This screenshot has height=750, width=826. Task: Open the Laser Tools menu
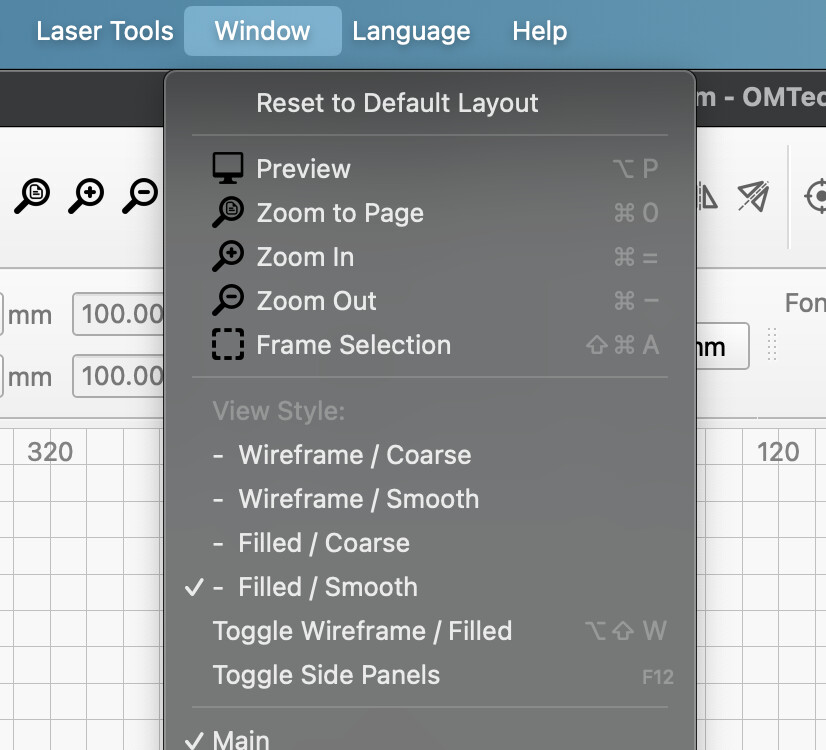tap(105, 31)
